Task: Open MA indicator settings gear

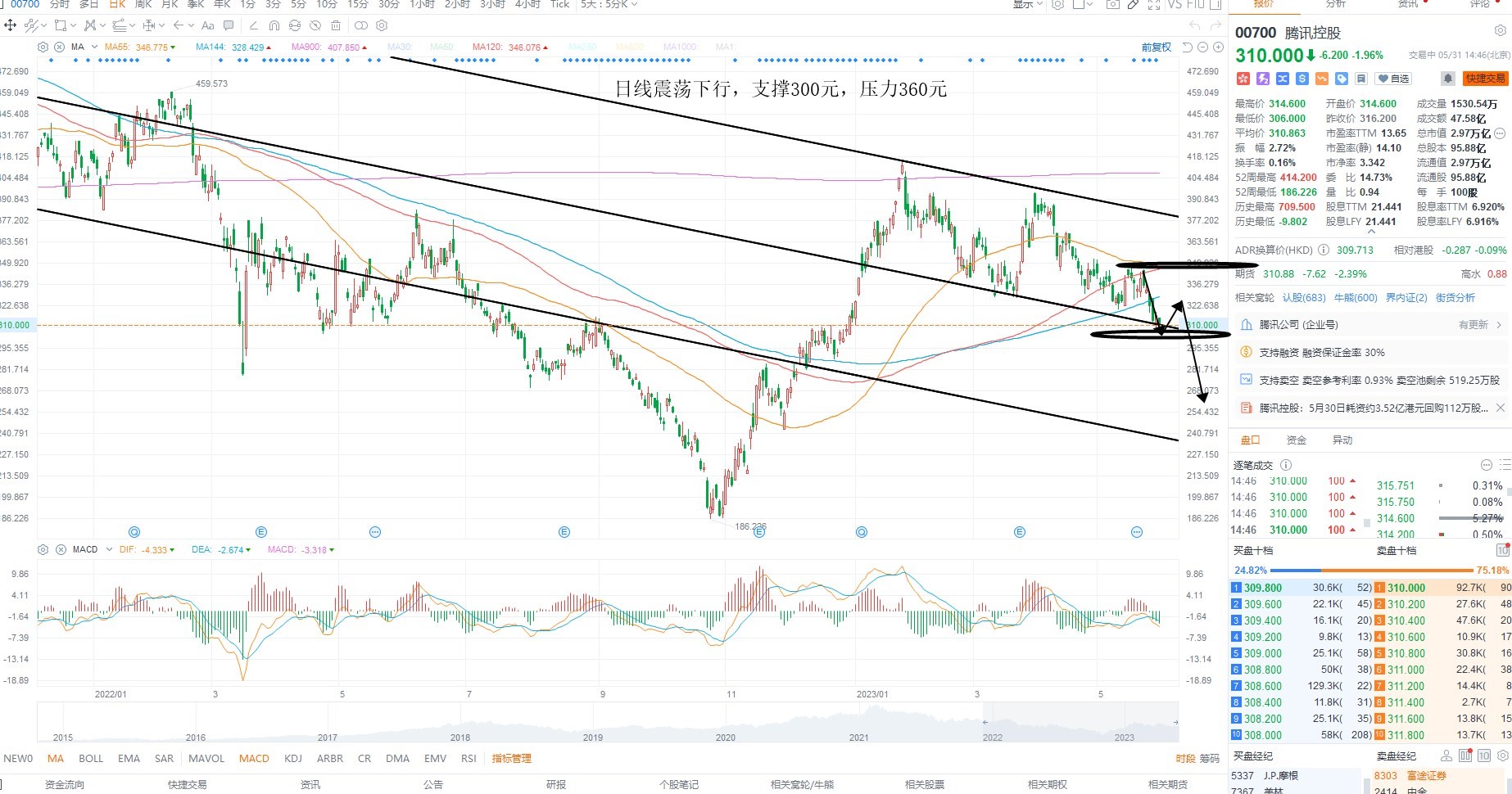Action: point(43,47)
